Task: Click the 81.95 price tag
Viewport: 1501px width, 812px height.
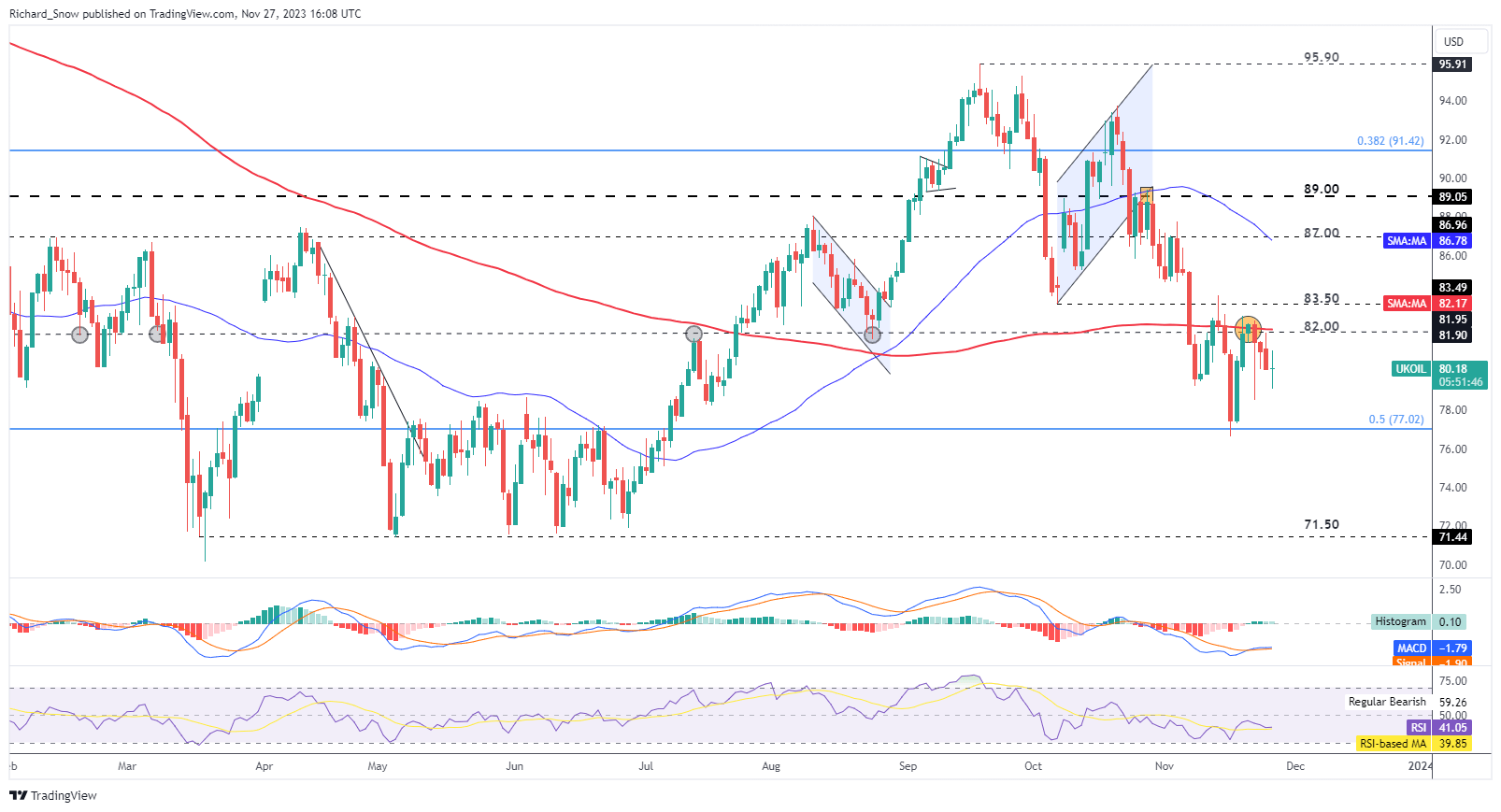Action: (1452, 320)
